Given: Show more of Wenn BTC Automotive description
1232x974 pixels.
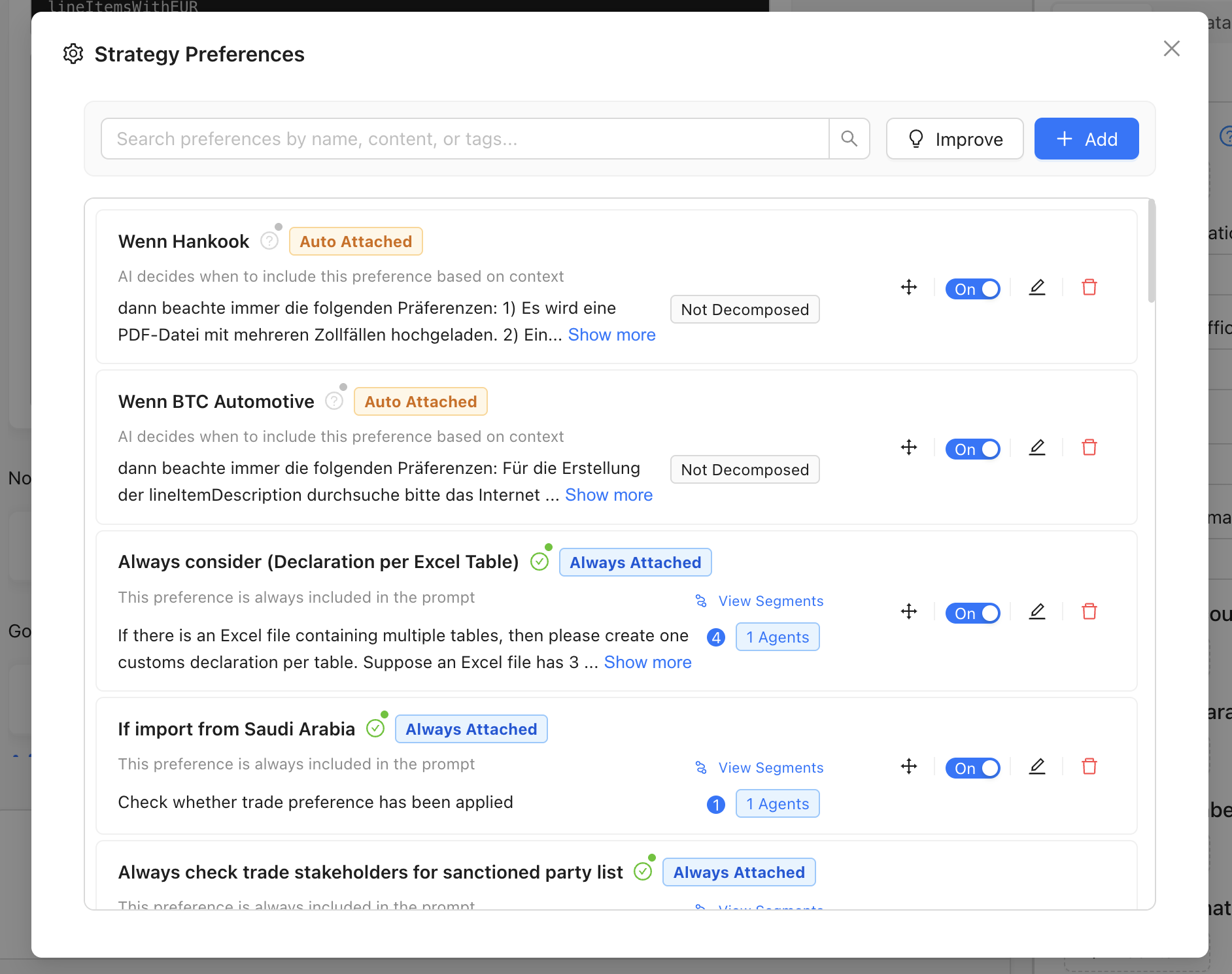Looking at the screenshot, I should [608, 495].
